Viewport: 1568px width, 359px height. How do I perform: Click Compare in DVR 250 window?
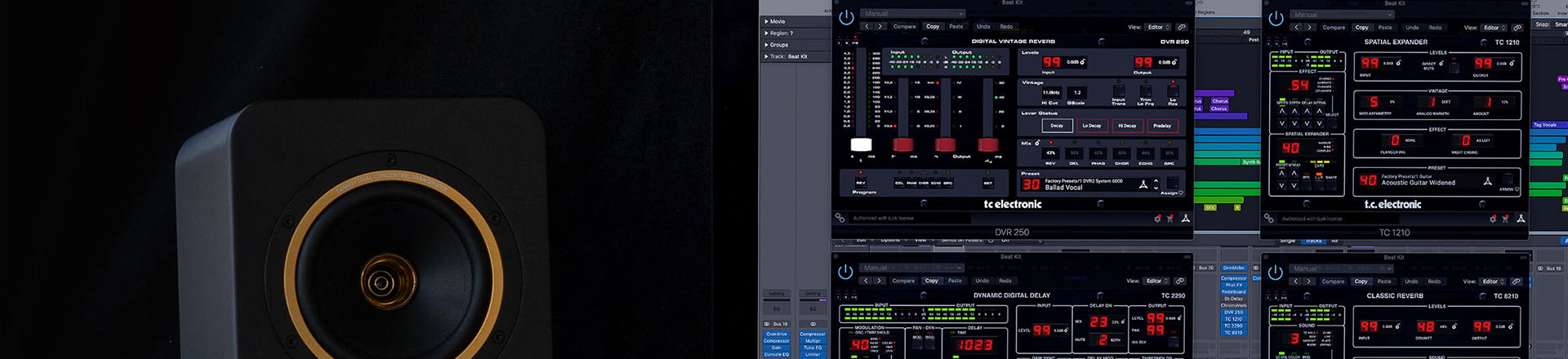(904, 26)
